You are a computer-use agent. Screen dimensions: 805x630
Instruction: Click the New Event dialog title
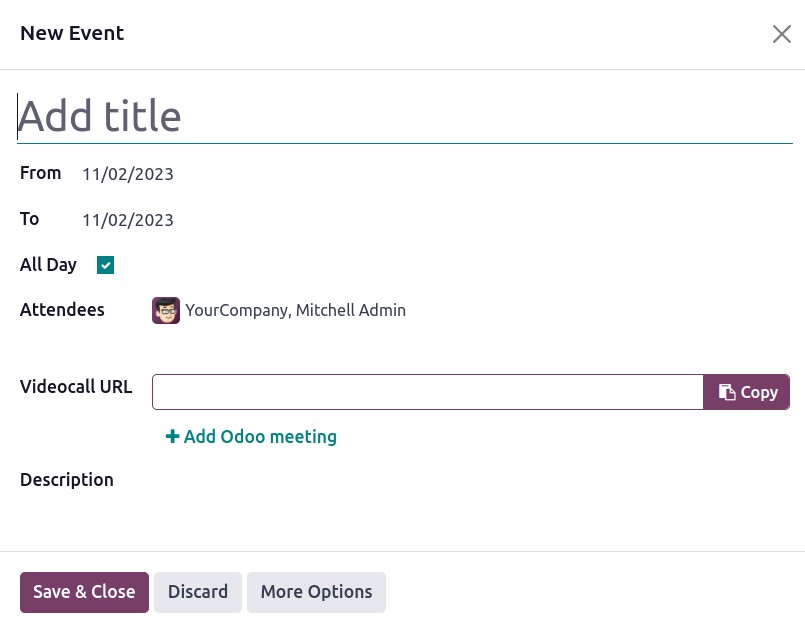point(72,33)
